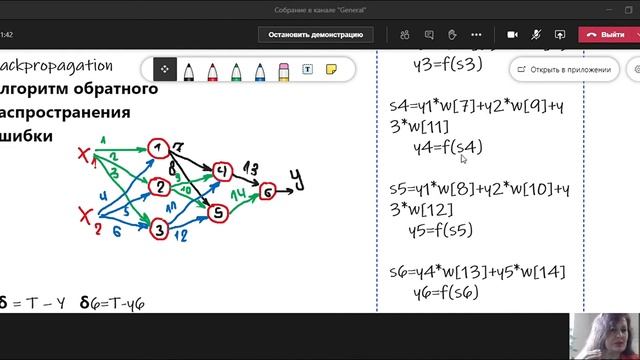Click neuron node 1 in the diagram
This screenshot has height=360, width=640.
(x=158, y=149)
